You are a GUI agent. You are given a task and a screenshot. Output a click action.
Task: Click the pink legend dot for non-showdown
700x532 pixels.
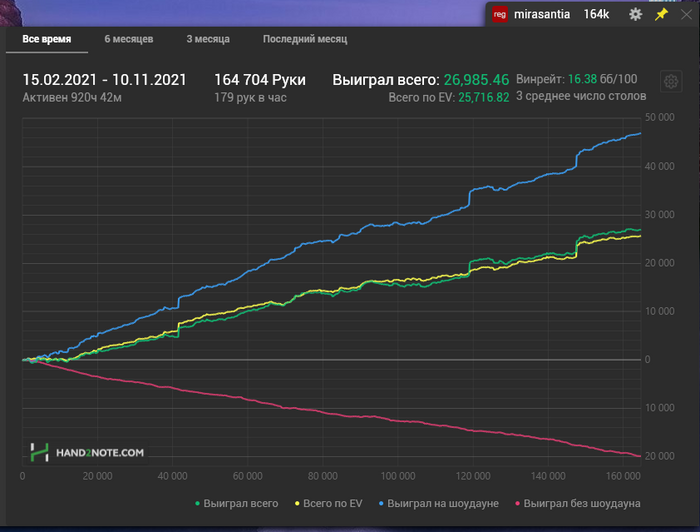point(517,503)
